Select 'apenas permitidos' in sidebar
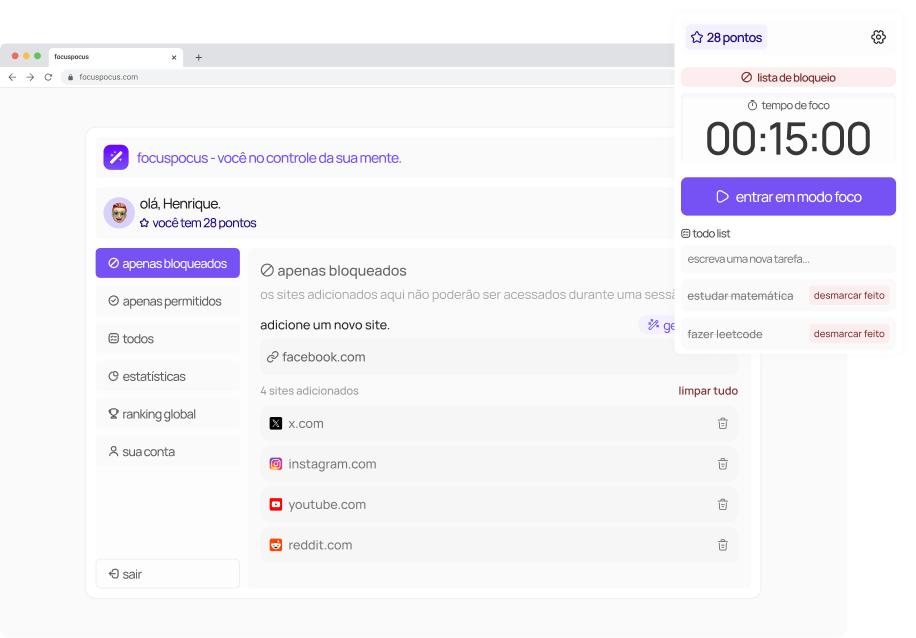 coord(167,301)
